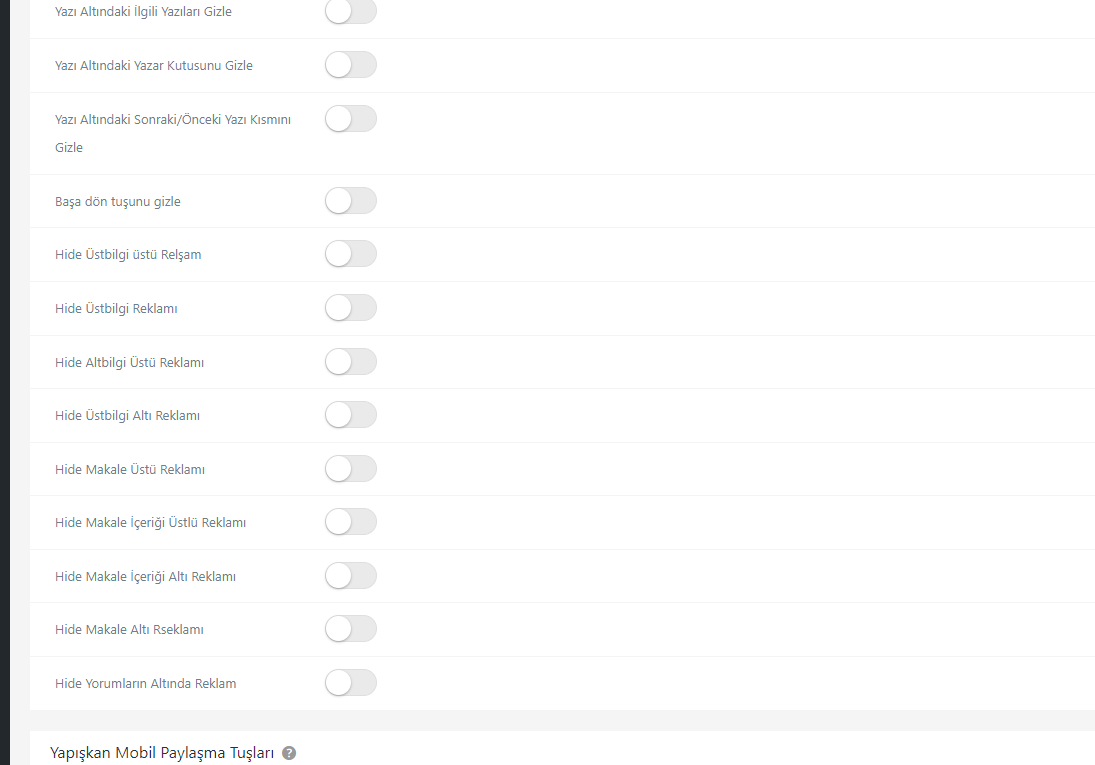Screen dimensions: 1095x765
Task: Turn on Başa dön tuşunu gizle
Action: pos(351,201)
